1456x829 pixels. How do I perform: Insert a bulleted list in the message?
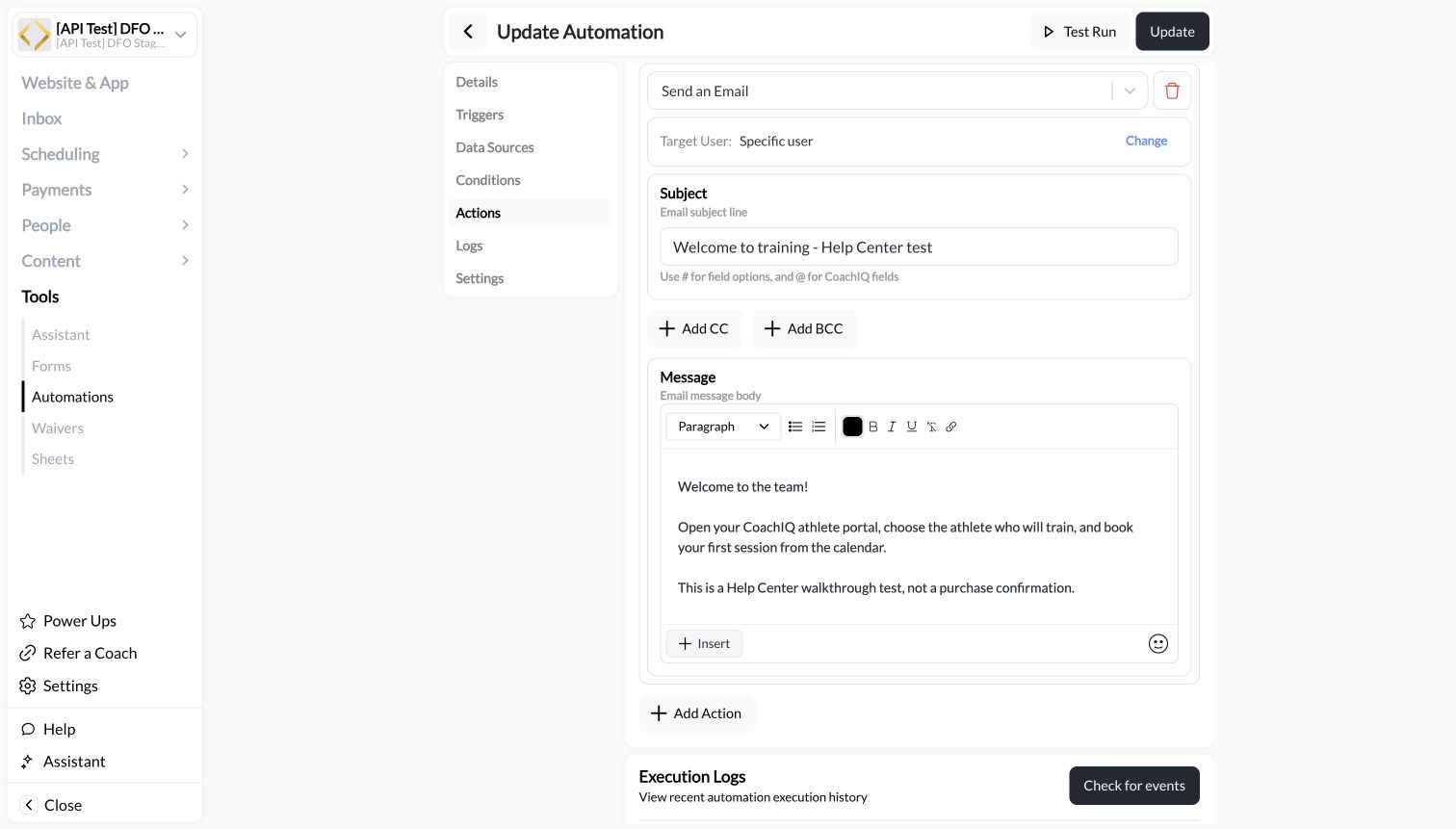point(795,427)
